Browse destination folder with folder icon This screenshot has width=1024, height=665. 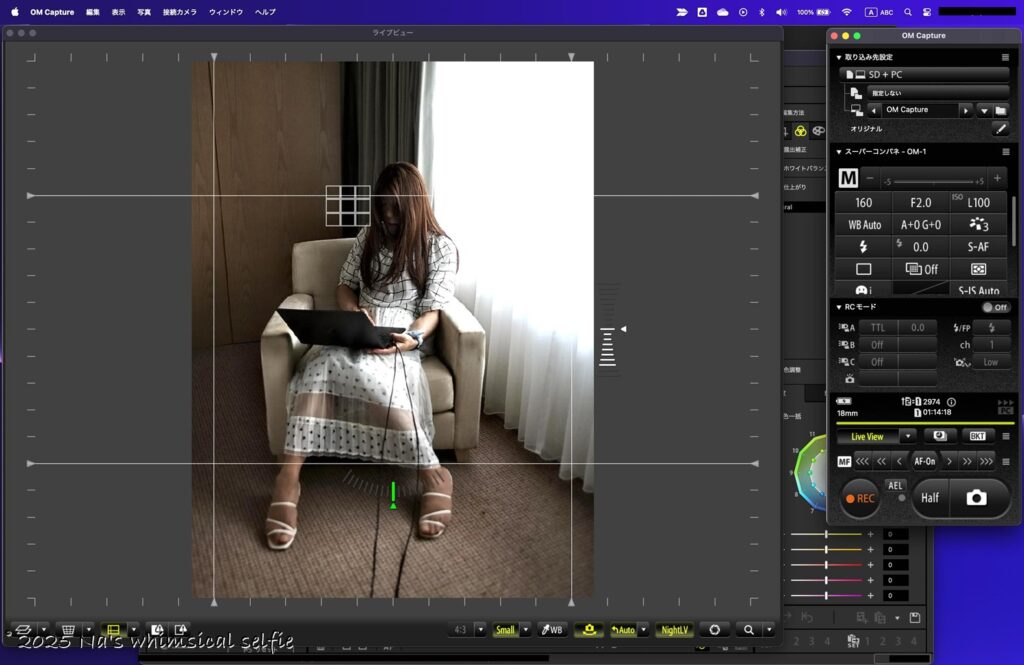pyautogui.click(x=1000, y=110)
